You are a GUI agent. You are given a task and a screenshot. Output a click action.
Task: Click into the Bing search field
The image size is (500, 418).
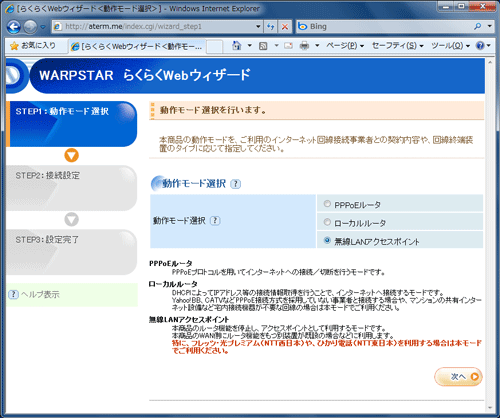[383, 26]
